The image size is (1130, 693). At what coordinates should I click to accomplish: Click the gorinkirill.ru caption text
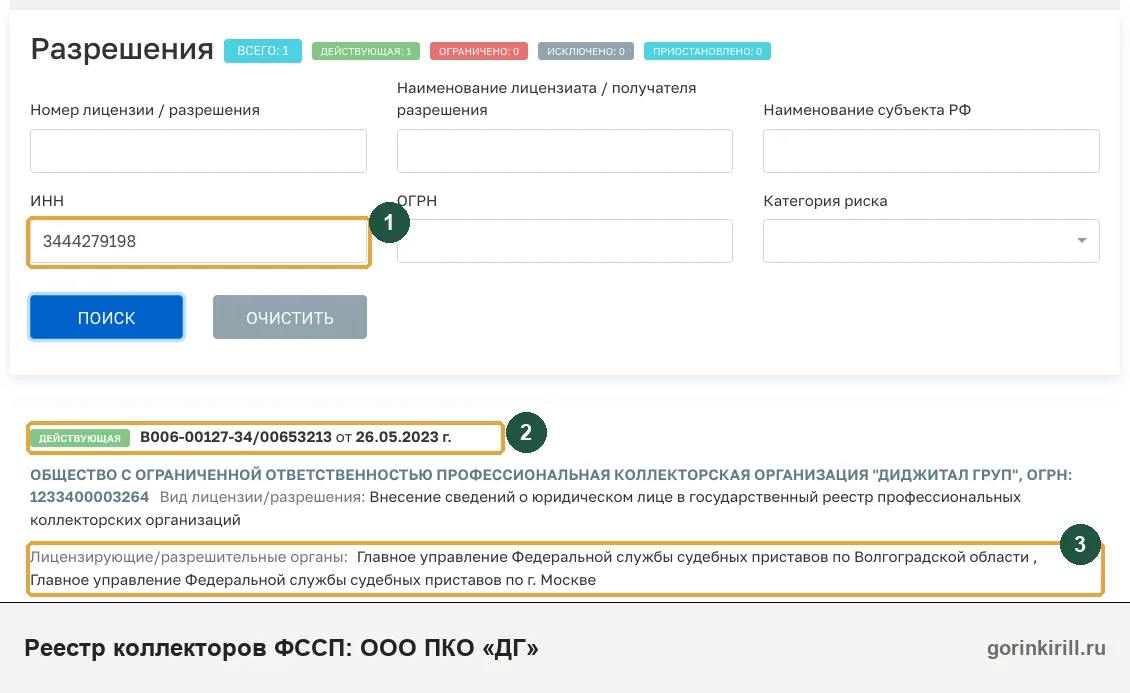pyautogui.click(x=1046, y=648)
